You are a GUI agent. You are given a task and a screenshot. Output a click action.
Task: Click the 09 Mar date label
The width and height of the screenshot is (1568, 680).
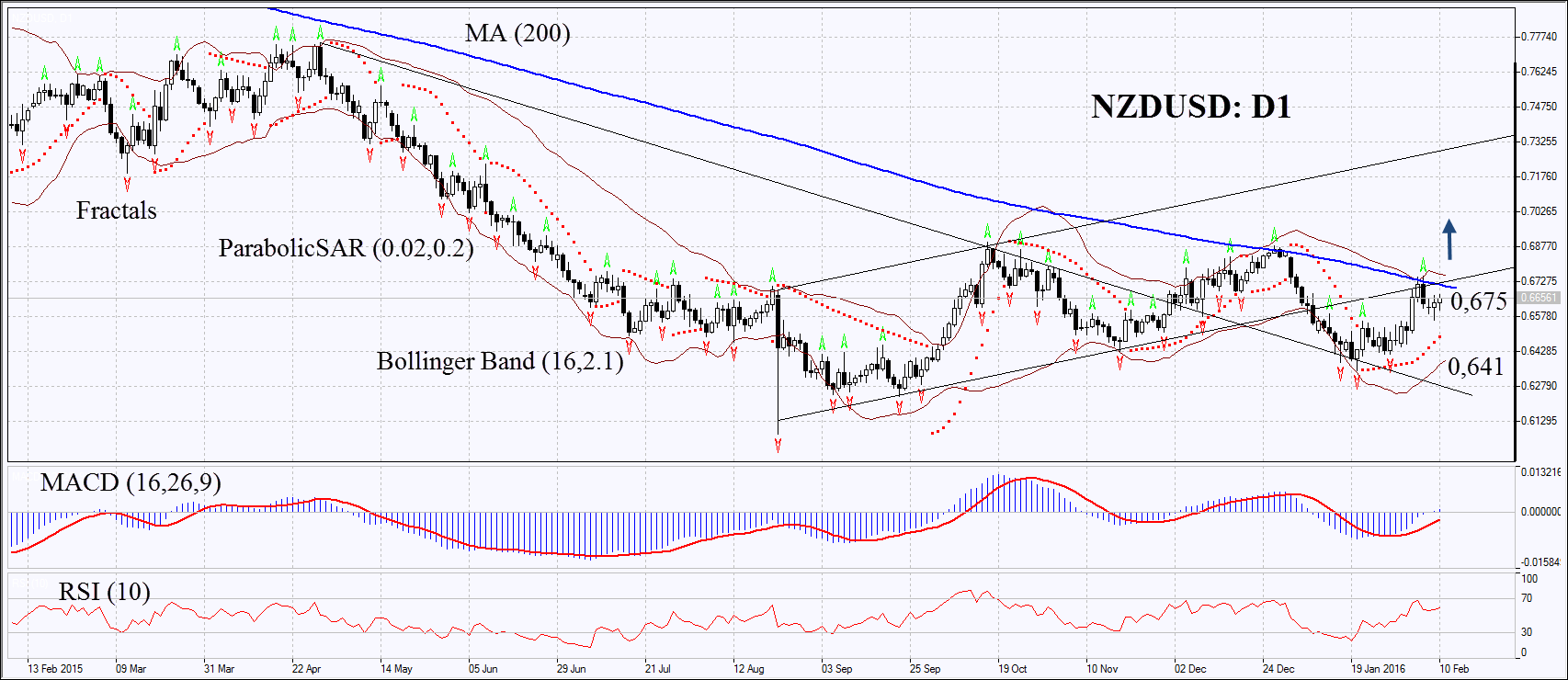coord(131,668)
